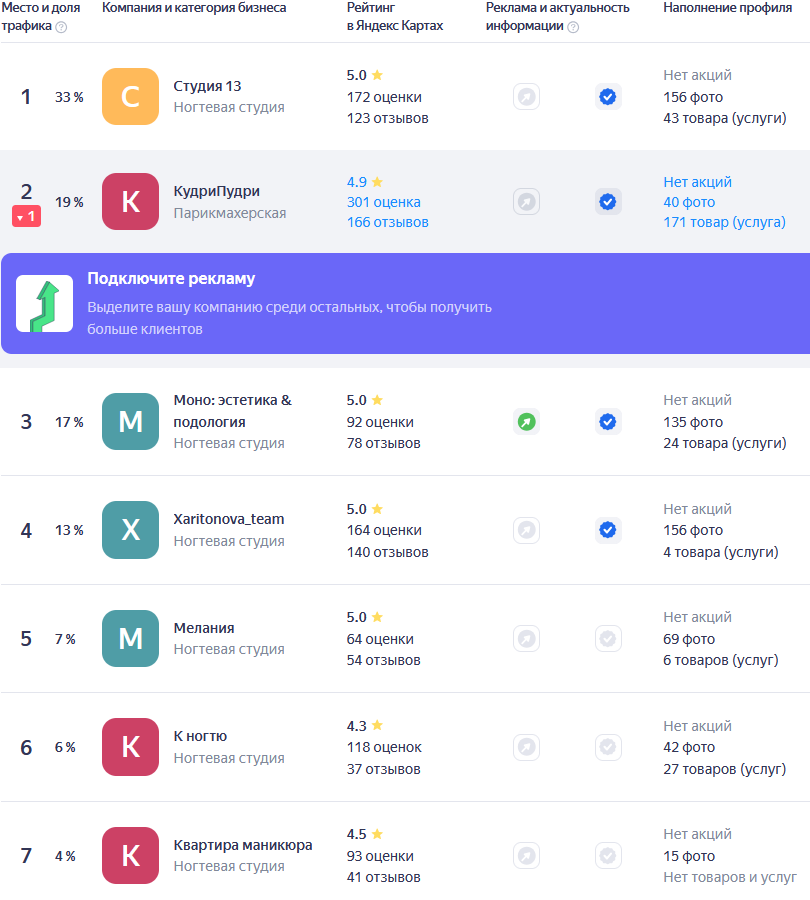Viewport: 810px width, 900px height.
Task: Click the 'Рейтинг в Яндекс Картах' column header
Action: [394, 17]
